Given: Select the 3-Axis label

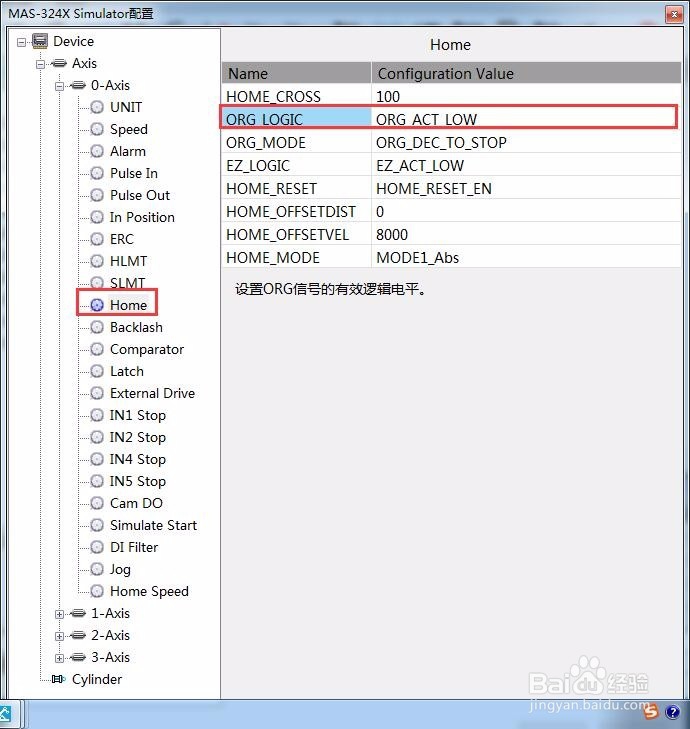Looking at the screenshot, I should tap(111, 657).
